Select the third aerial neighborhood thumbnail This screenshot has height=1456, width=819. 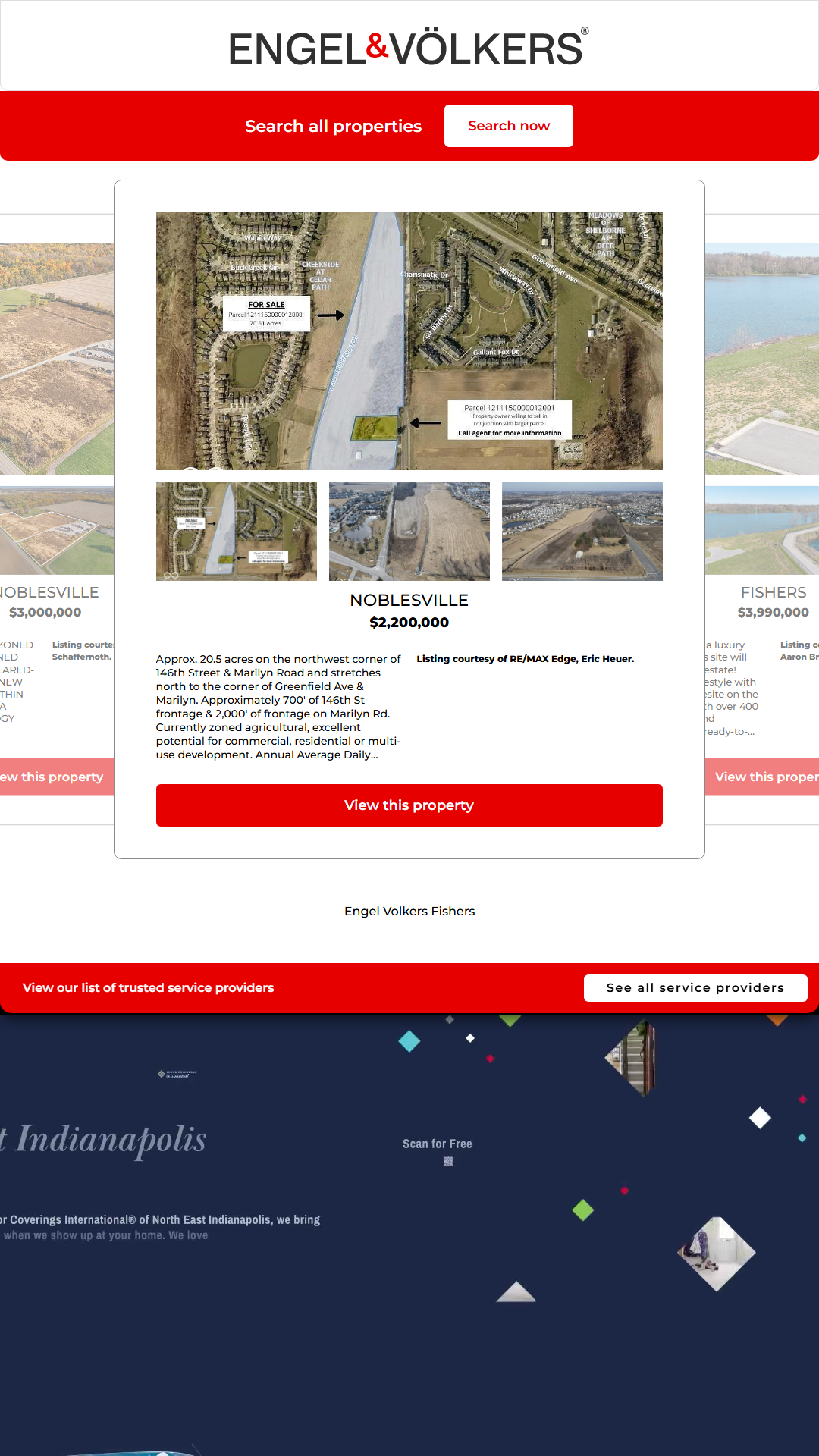pyautogui.click(x=582, y=532)
